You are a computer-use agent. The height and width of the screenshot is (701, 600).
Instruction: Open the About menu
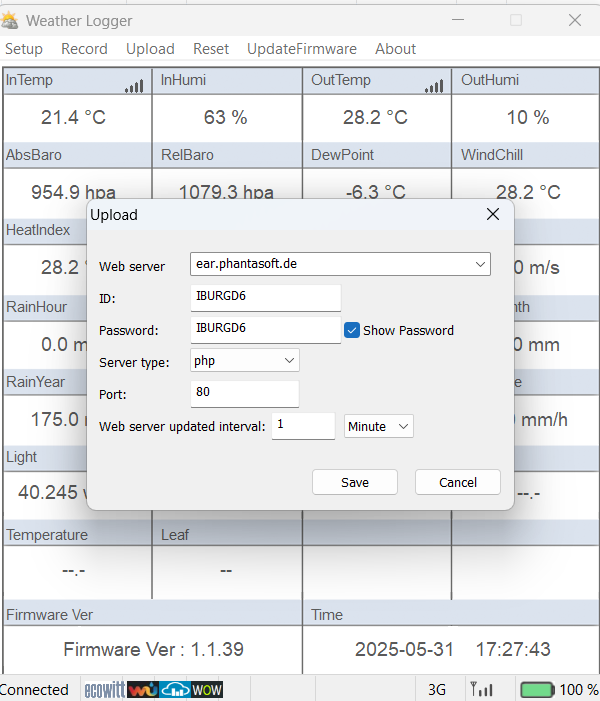point(395,49)
